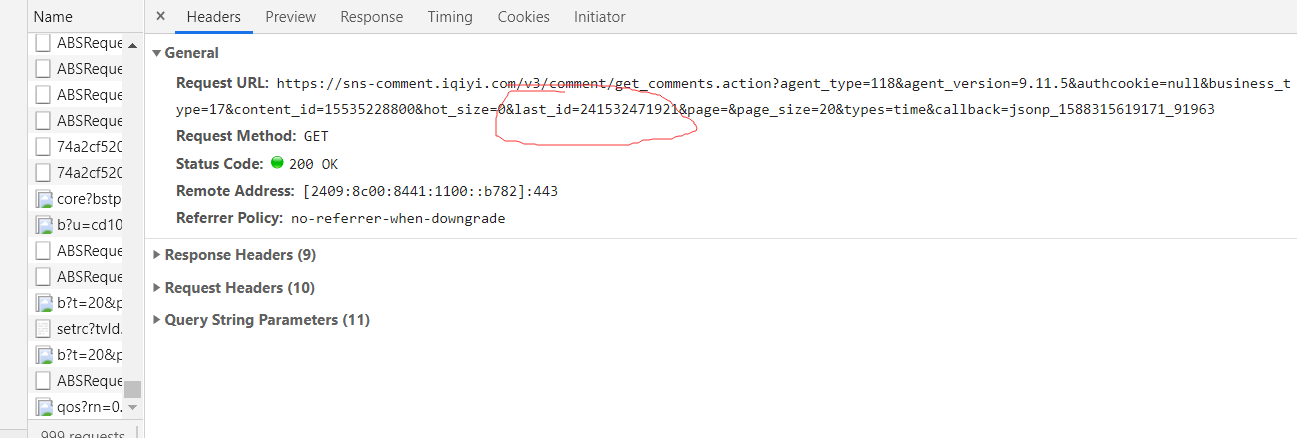The width and height of the screenshot is (1297, 438).
Task: Click the Referrer Policy label
Action: pyautogui.click(x=230, y=217)
